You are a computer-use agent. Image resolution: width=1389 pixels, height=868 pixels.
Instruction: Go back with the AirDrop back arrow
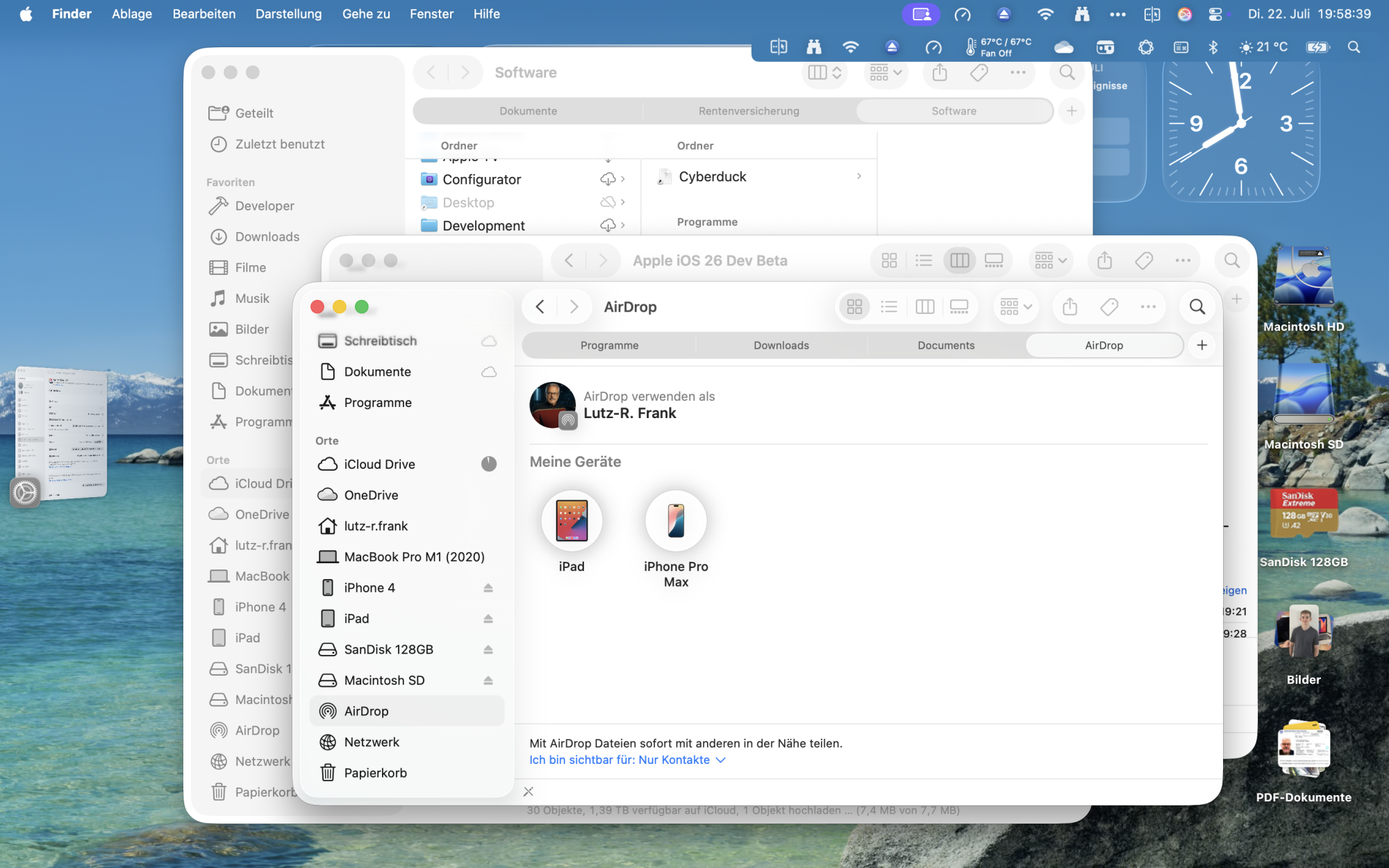pyautogui.click(x=540, y=307)
